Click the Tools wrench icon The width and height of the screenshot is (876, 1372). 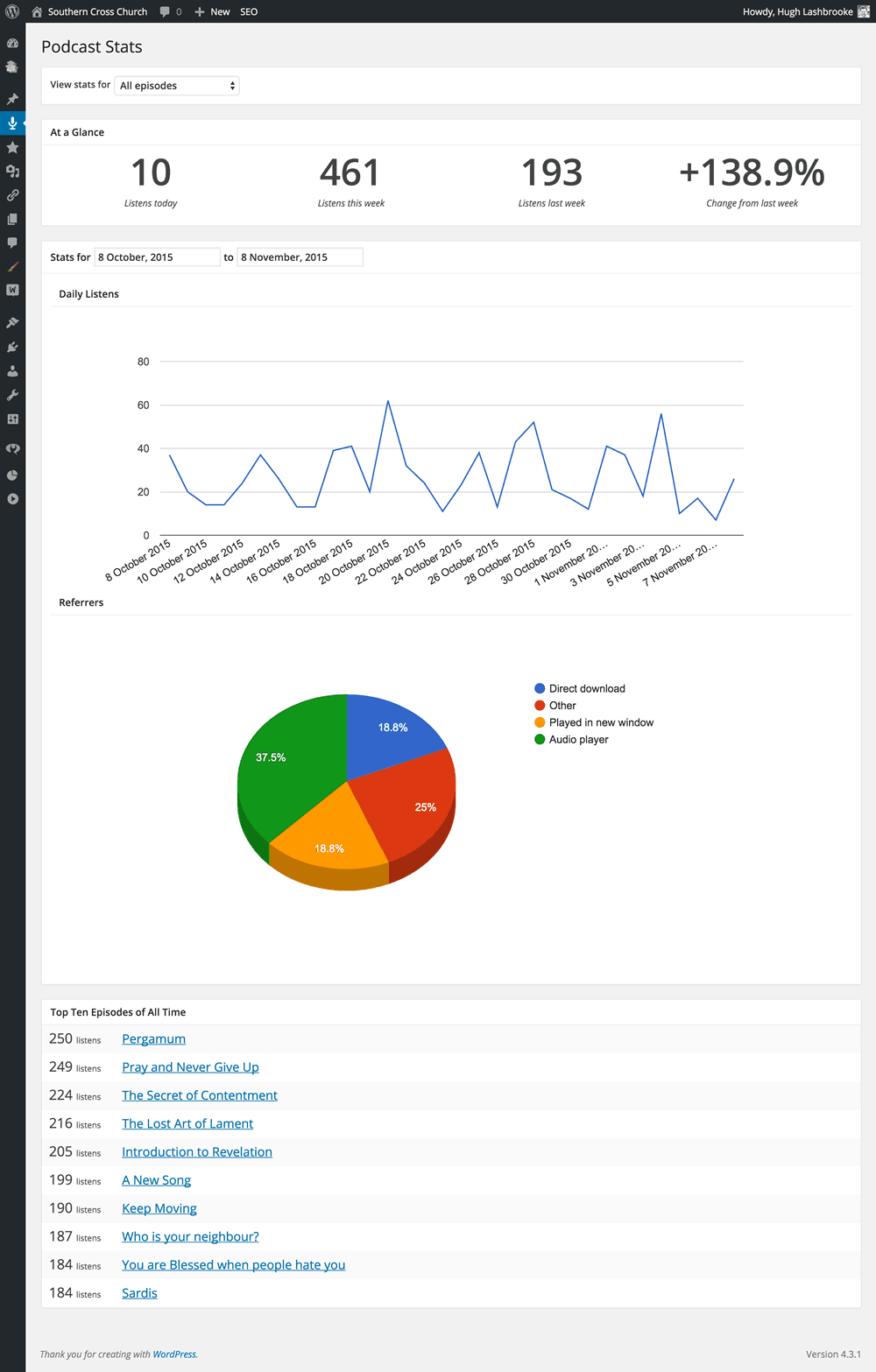point(12,395)
